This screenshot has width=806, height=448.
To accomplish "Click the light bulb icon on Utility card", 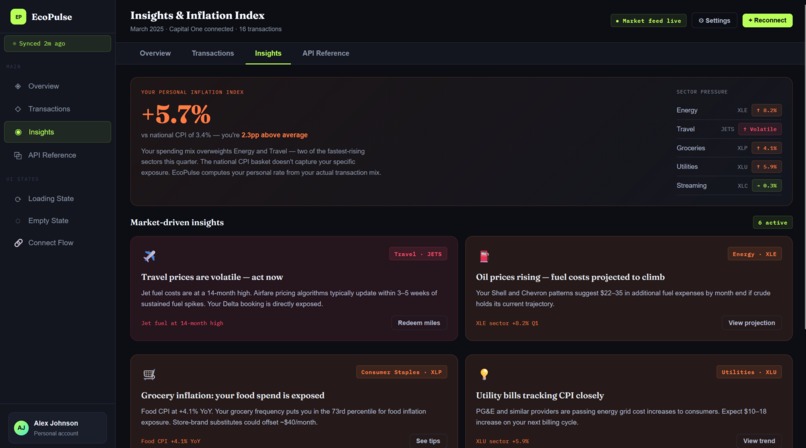I will coord(484,374).
